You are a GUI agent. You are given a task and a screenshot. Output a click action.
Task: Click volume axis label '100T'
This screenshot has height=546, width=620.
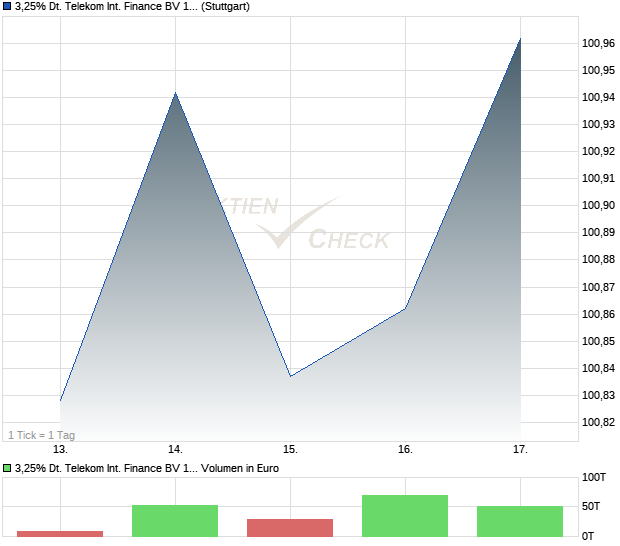(594, 477)
